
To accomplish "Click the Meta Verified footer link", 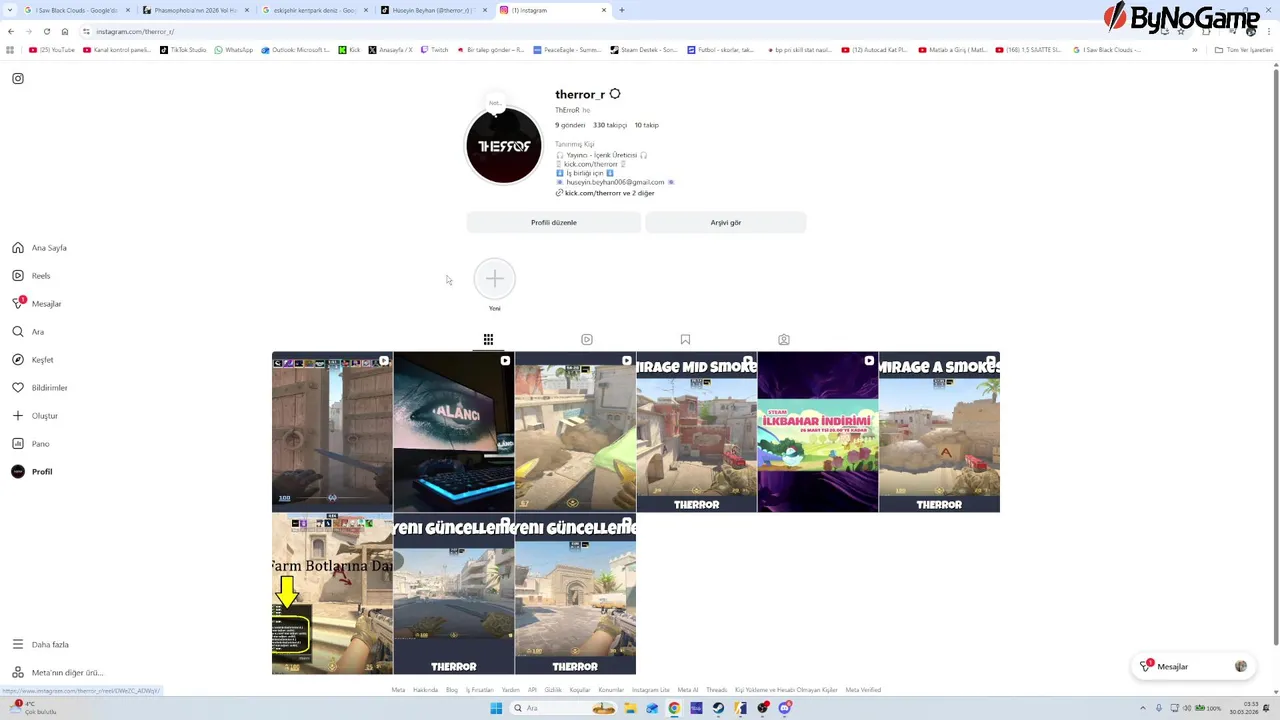I will (x=863, y=690).
